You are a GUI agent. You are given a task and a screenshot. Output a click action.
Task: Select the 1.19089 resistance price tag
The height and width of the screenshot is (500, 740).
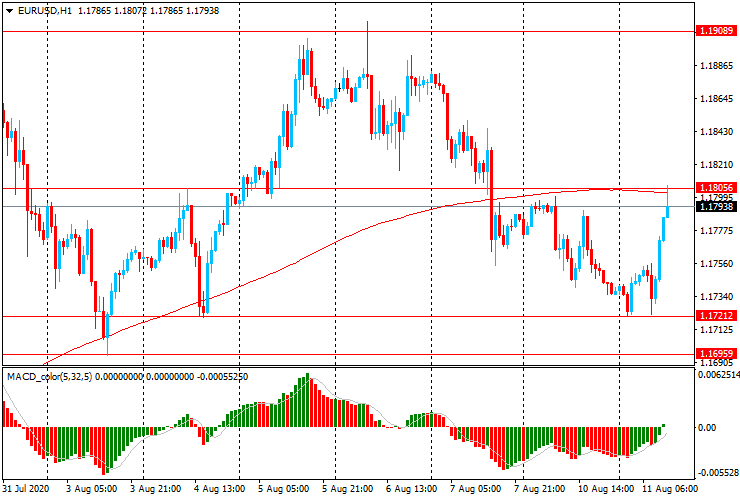(716, 31)
